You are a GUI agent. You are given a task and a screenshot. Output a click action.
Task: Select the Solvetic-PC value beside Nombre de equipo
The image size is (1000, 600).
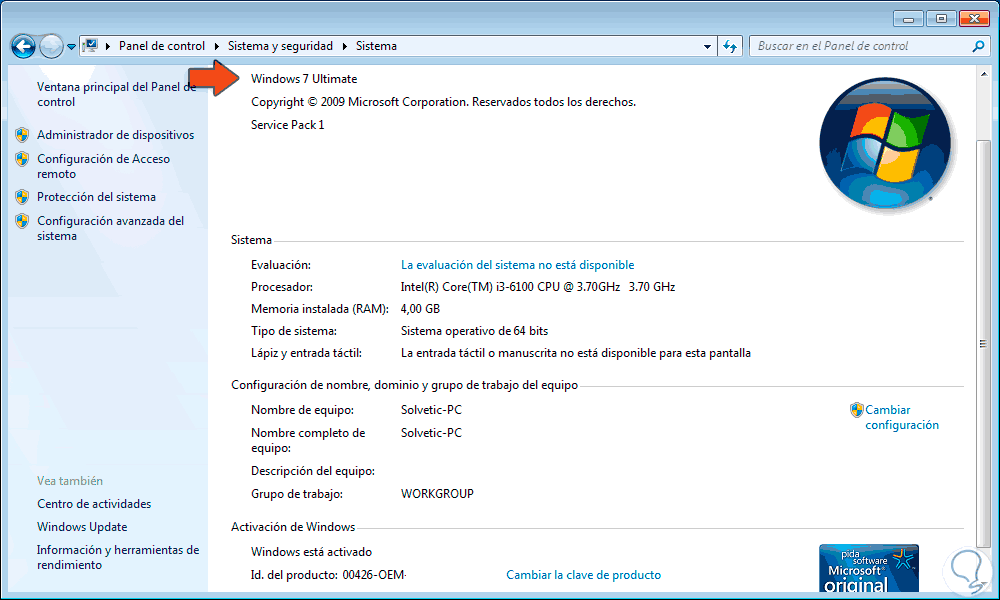click(x=431, y=409)
